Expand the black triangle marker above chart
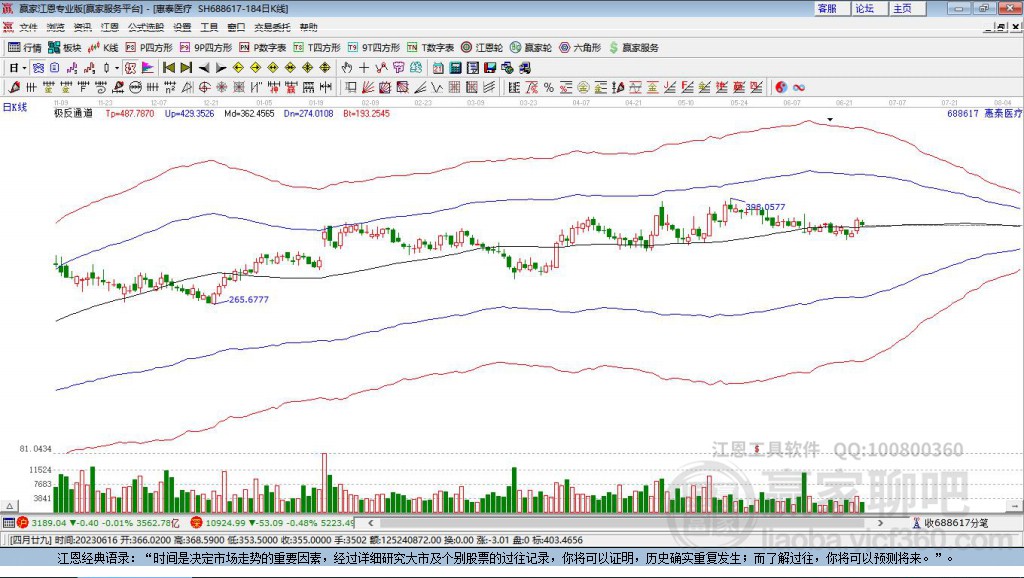 pos(829,120)
